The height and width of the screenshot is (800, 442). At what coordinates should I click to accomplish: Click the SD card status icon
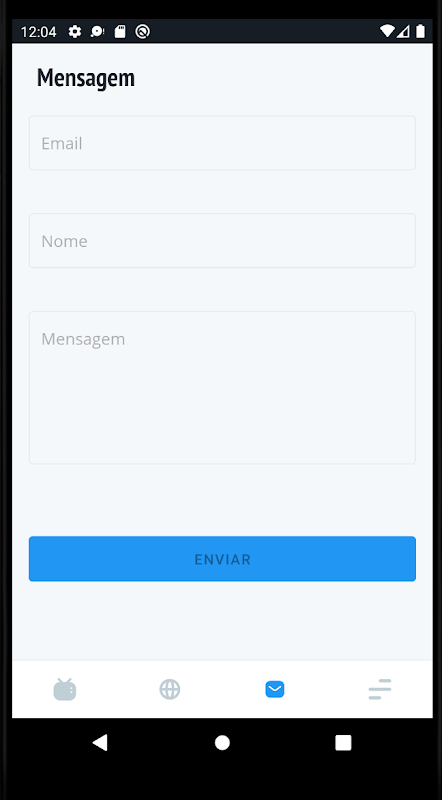pos(120,32)
